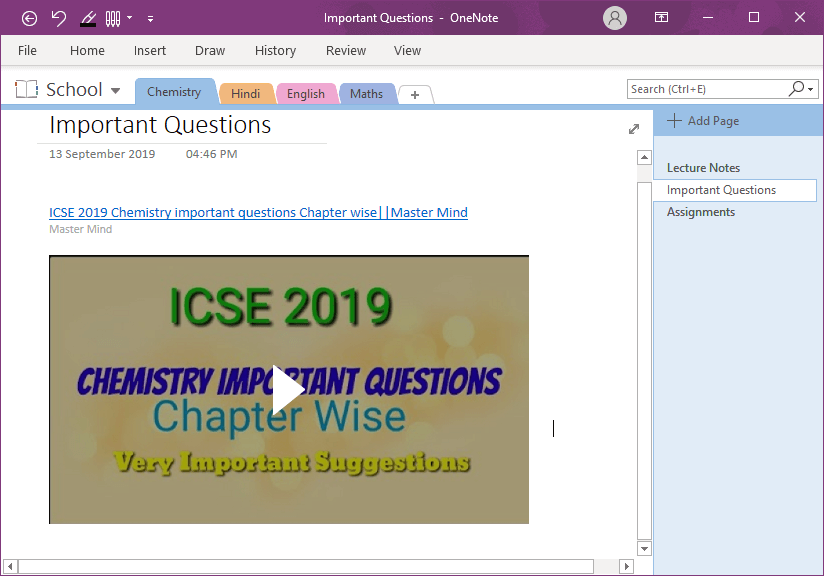The image size is (824, 576).
Task: Open the pen set dropdown arrow
Action: 129,18
